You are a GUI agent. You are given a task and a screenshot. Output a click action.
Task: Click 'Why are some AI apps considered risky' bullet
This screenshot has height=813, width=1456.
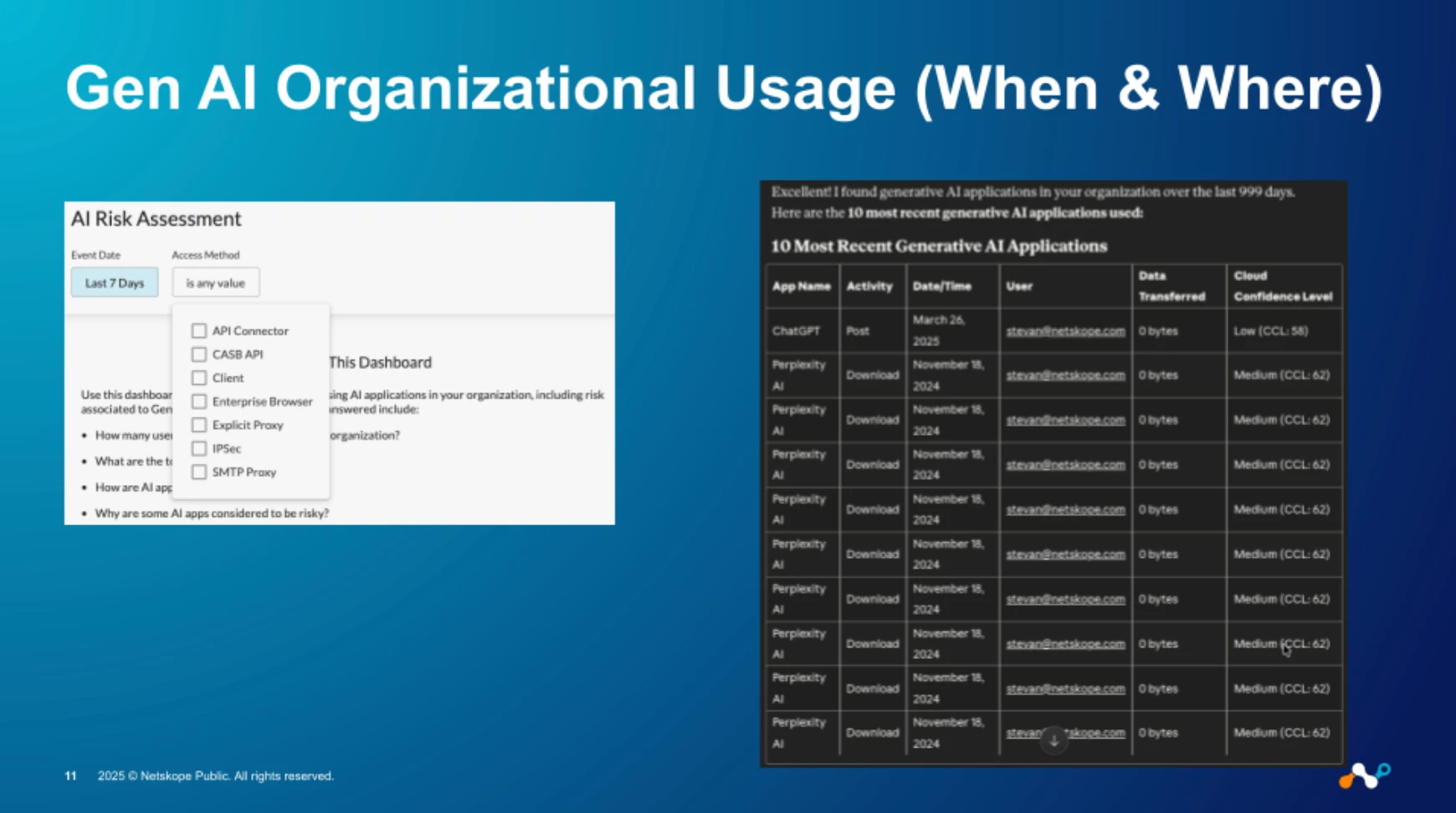point(212,513)
